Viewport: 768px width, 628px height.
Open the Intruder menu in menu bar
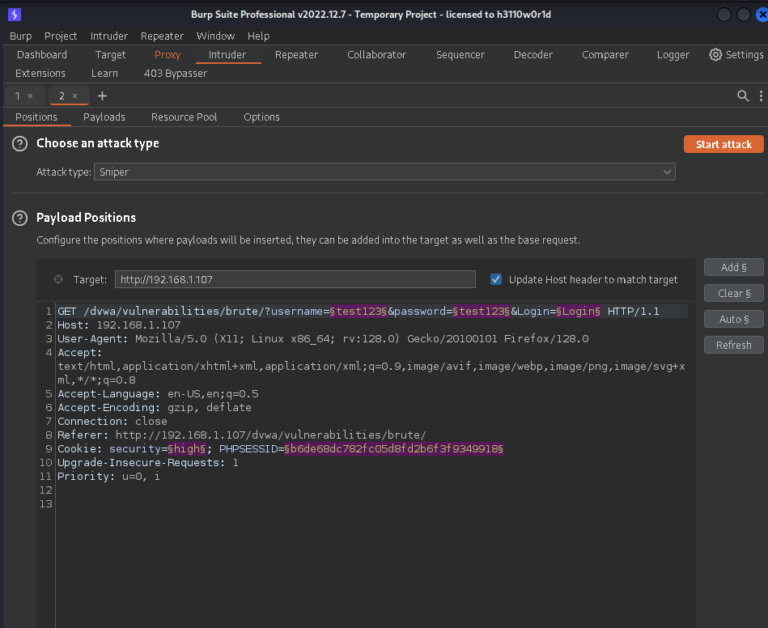coord(109,36)
